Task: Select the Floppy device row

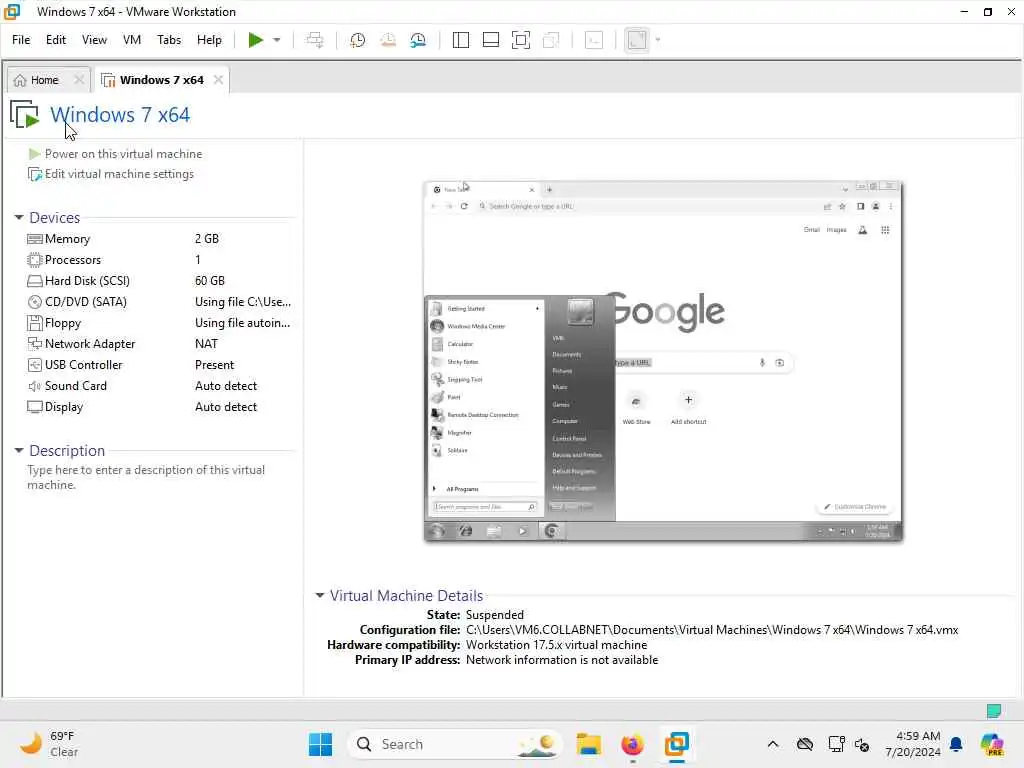Action: coord(160,323)
